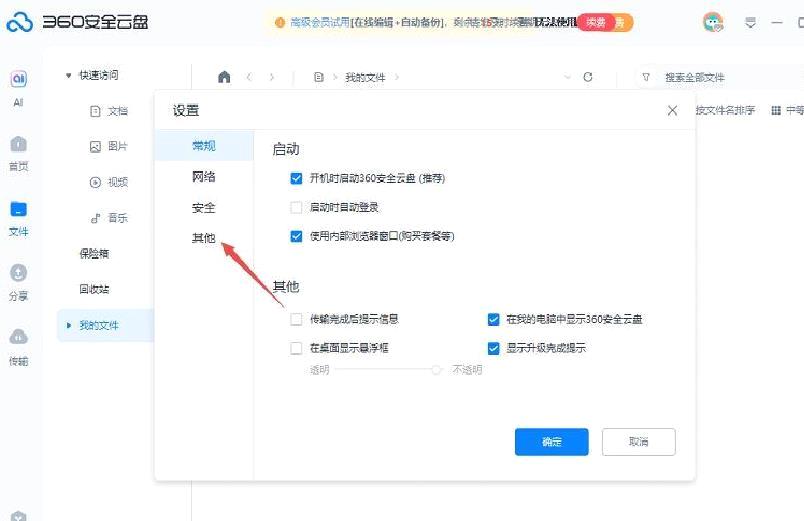
Task: Enable 启动时自动登录 checkbox
Action: coord(296,207)
